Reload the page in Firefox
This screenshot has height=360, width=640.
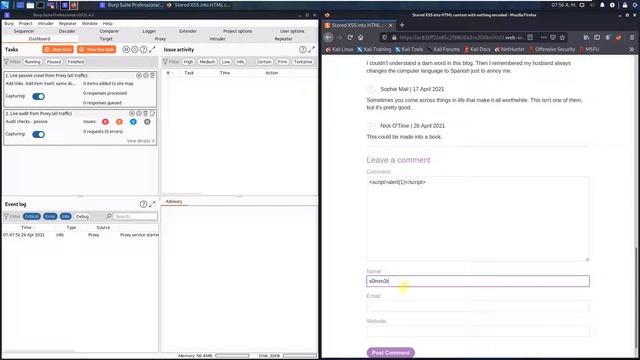pos(350,37)
